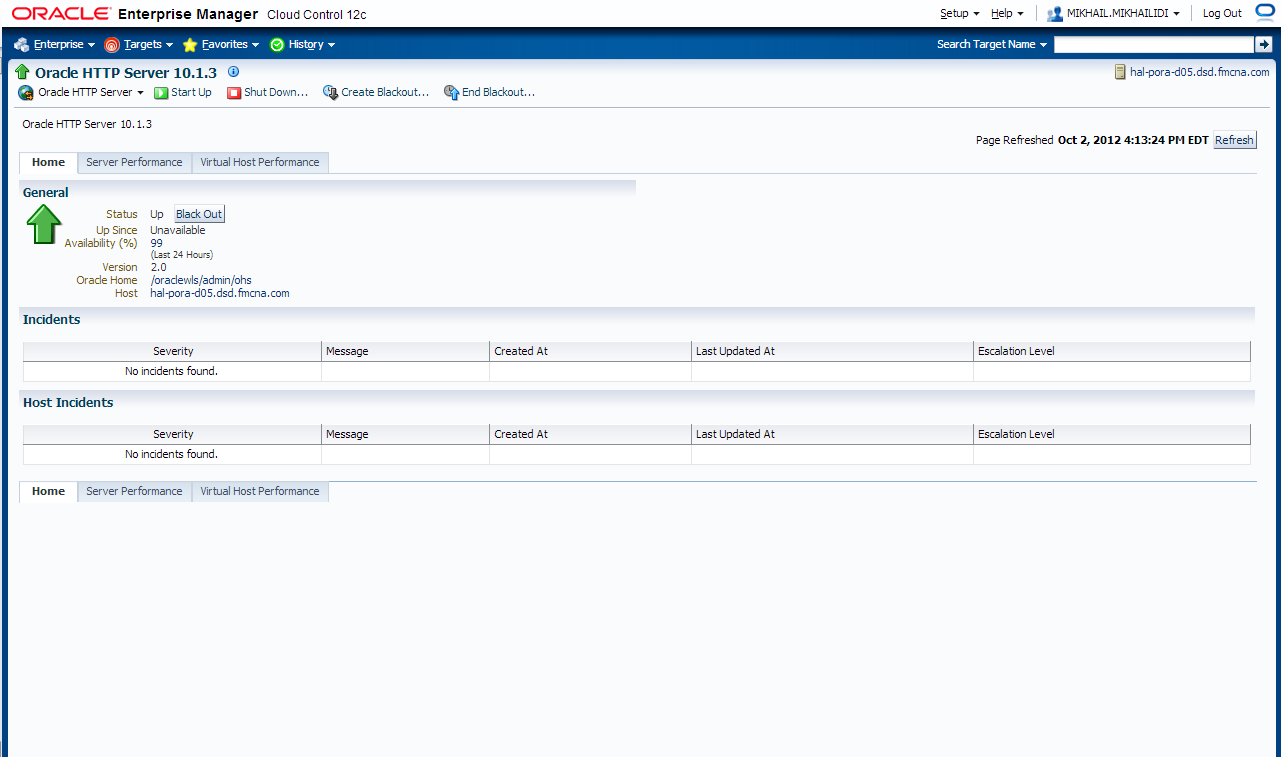
Task: Click Created At header in Host Incidents table
Action: pyautogui.click(x=590, y=434)
